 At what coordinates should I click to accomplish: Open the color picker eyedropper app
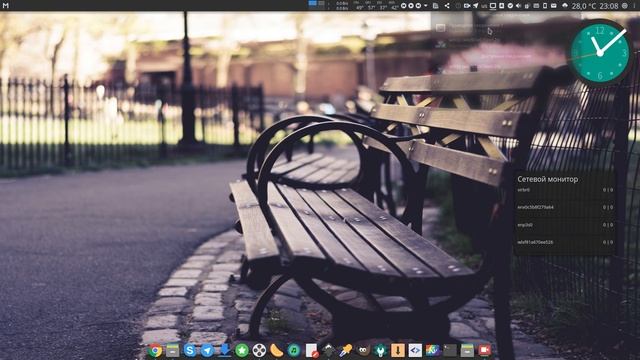(x=346, y=351)
